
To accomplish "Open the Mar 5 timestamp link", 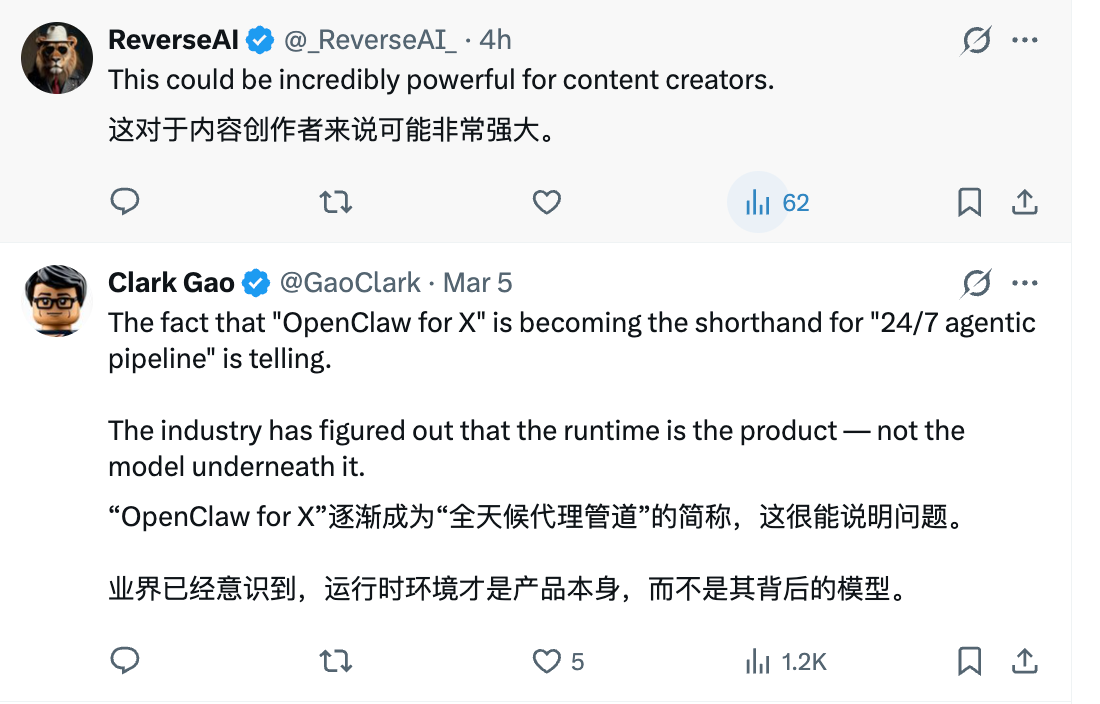I will click(477, 284).
